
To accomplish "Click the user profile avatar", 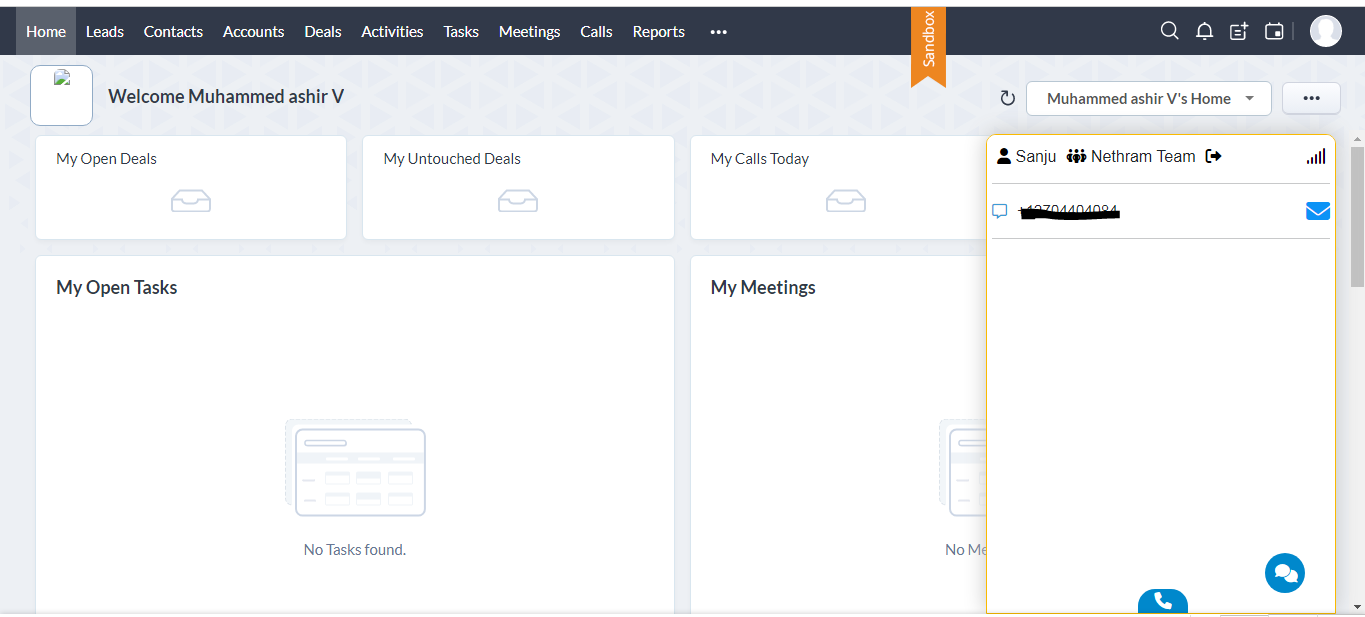I will tap(1325, 31).
